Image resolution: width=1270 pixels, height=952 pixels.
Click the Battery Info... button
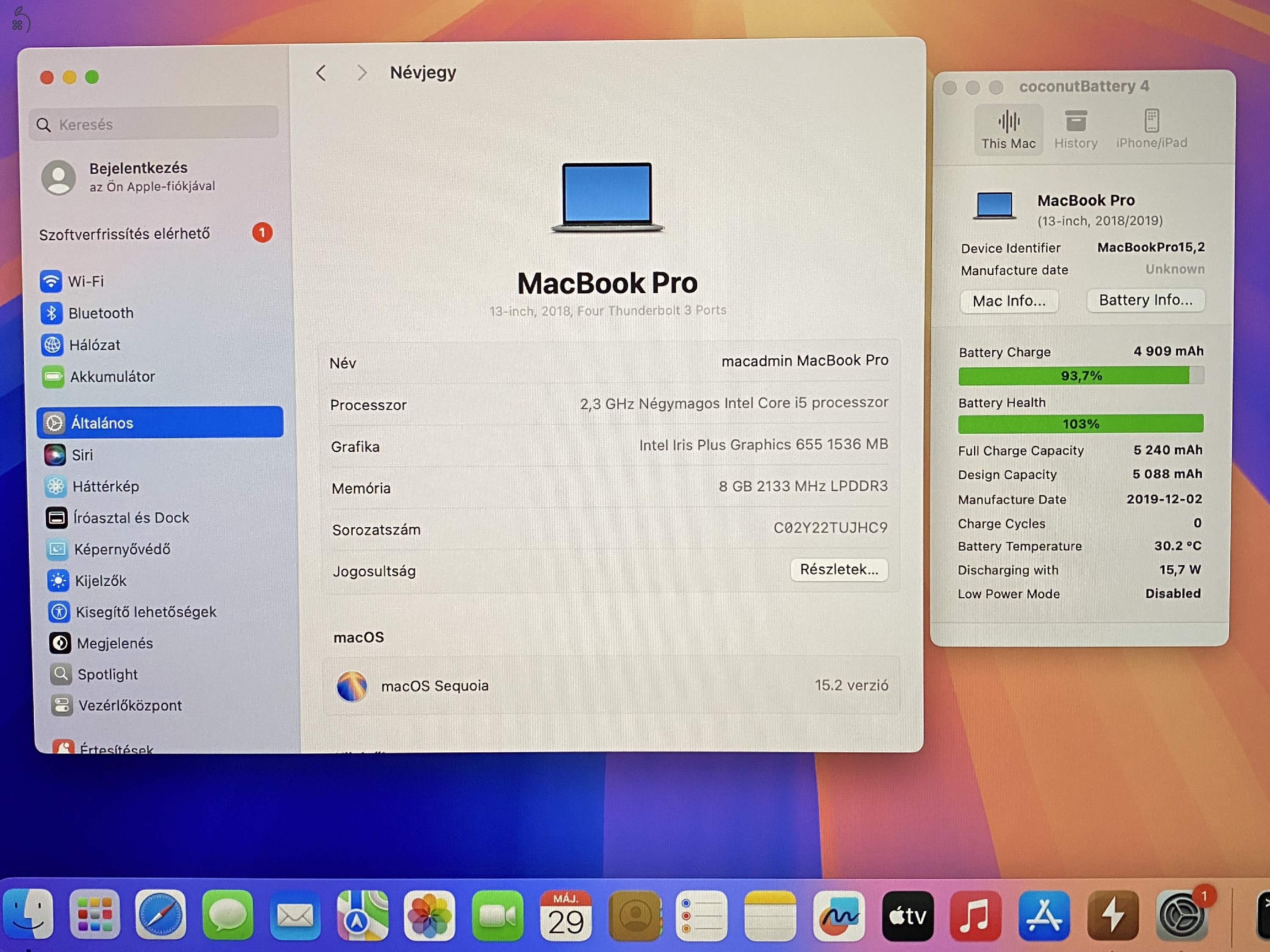[x=1146, y=300]
